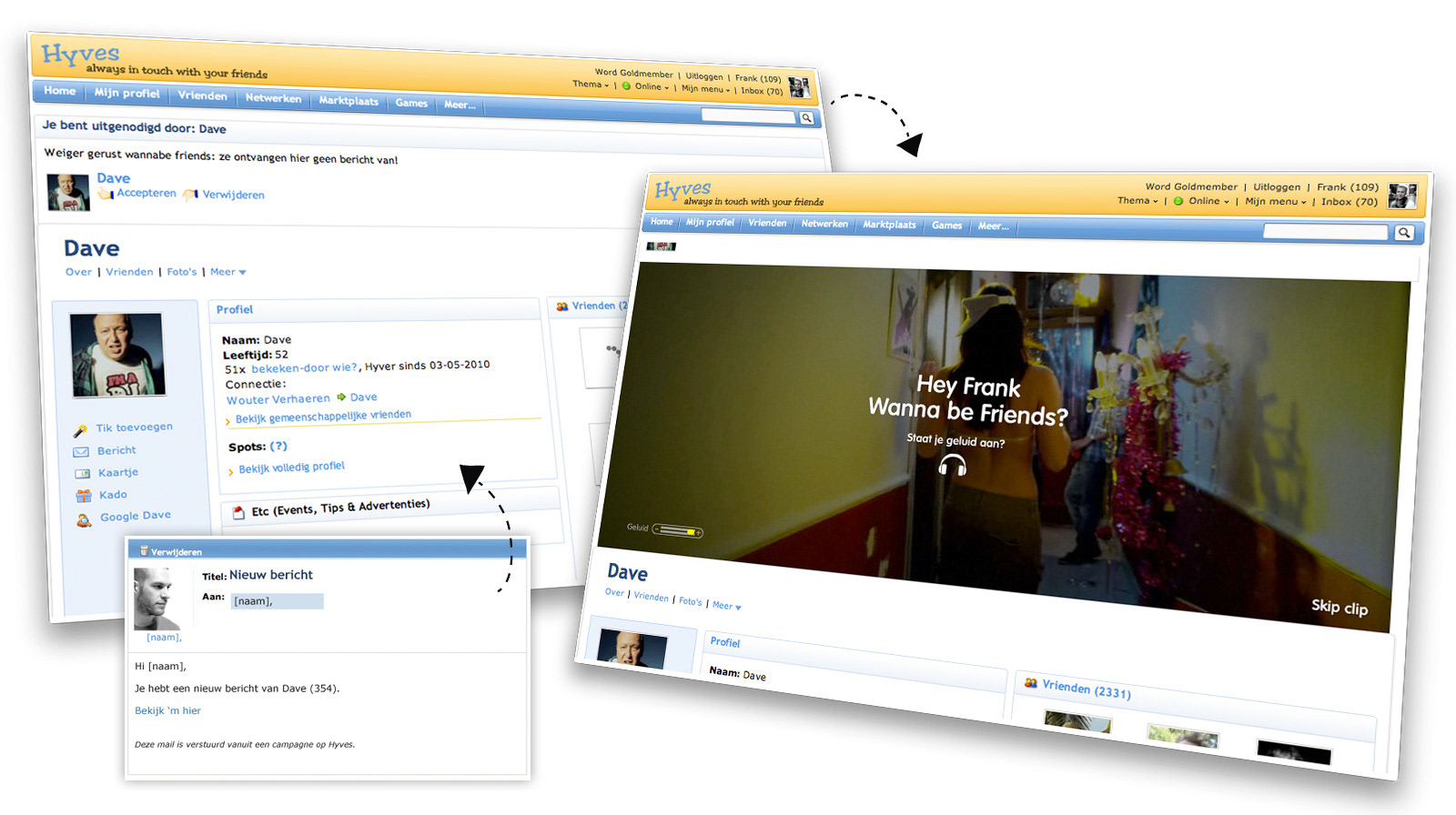This screenshot has height=815, width=1456.
Task: Click Wouter Verhaeren connection link
Action: click(278, 399)
